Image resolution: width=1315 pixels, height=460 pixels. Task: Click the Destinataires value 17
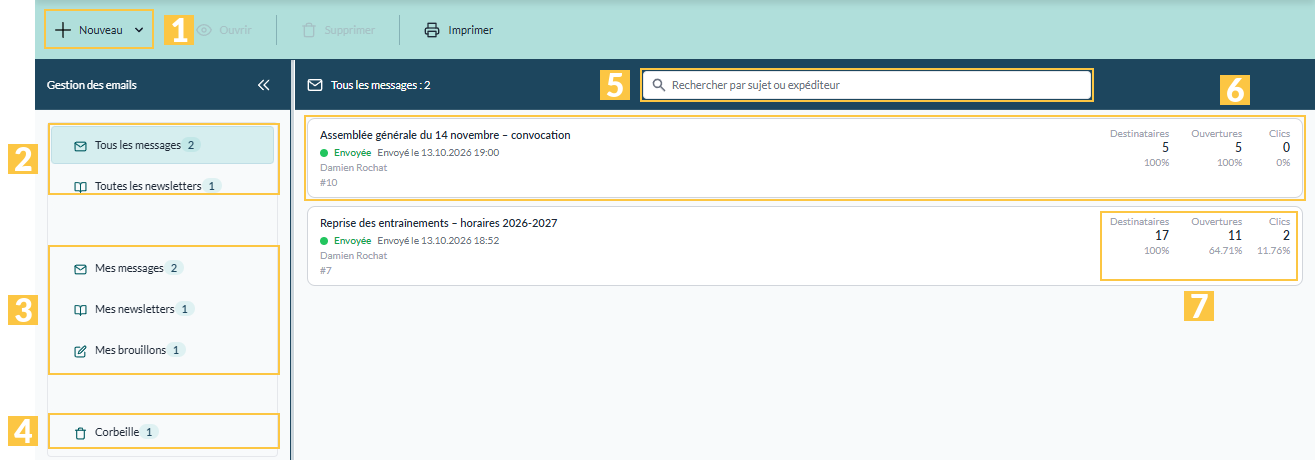(x=1161, y=235)
